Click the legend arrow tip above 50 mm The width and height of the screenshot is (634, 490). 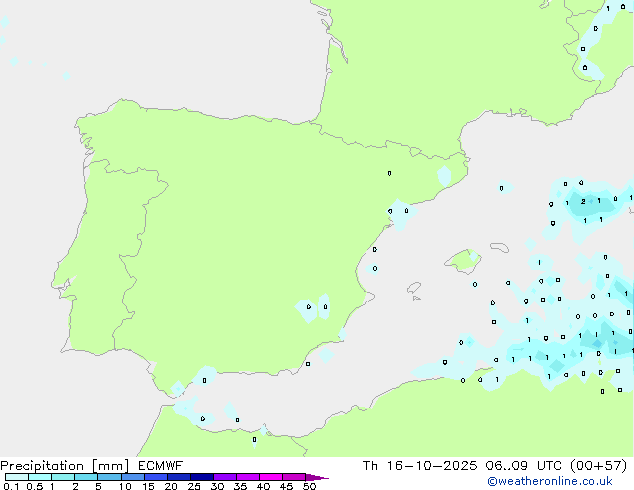[317, 477]
